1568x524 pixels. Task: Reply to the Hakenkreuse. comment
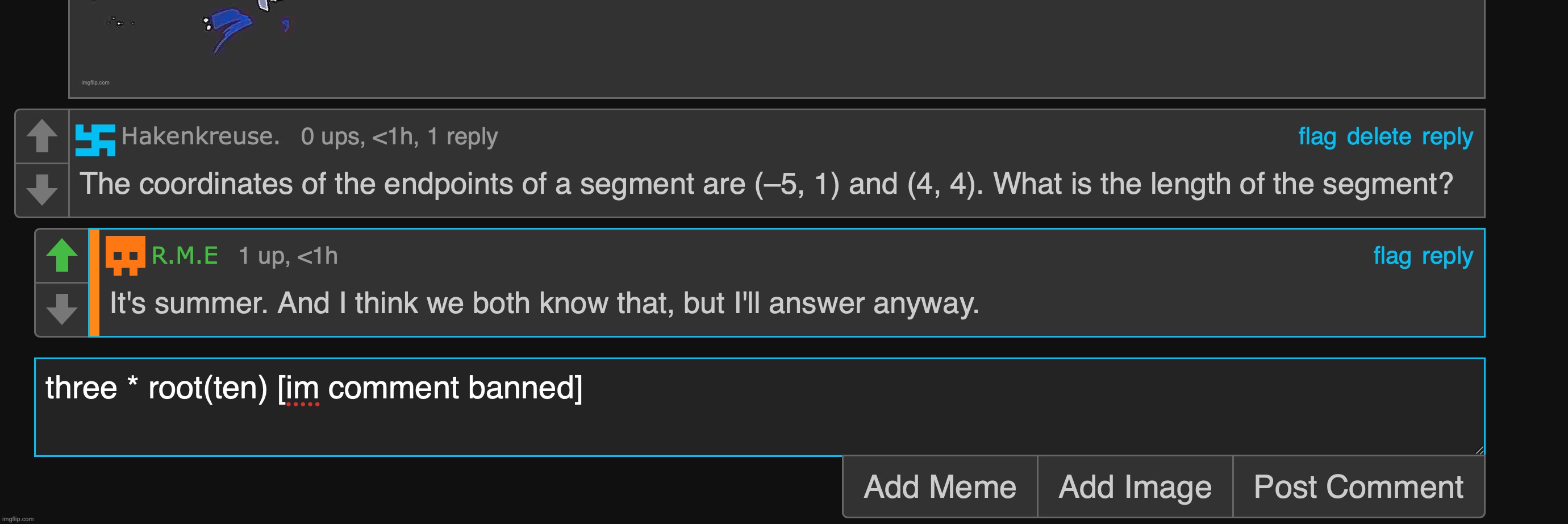(x=1448, y=136)
